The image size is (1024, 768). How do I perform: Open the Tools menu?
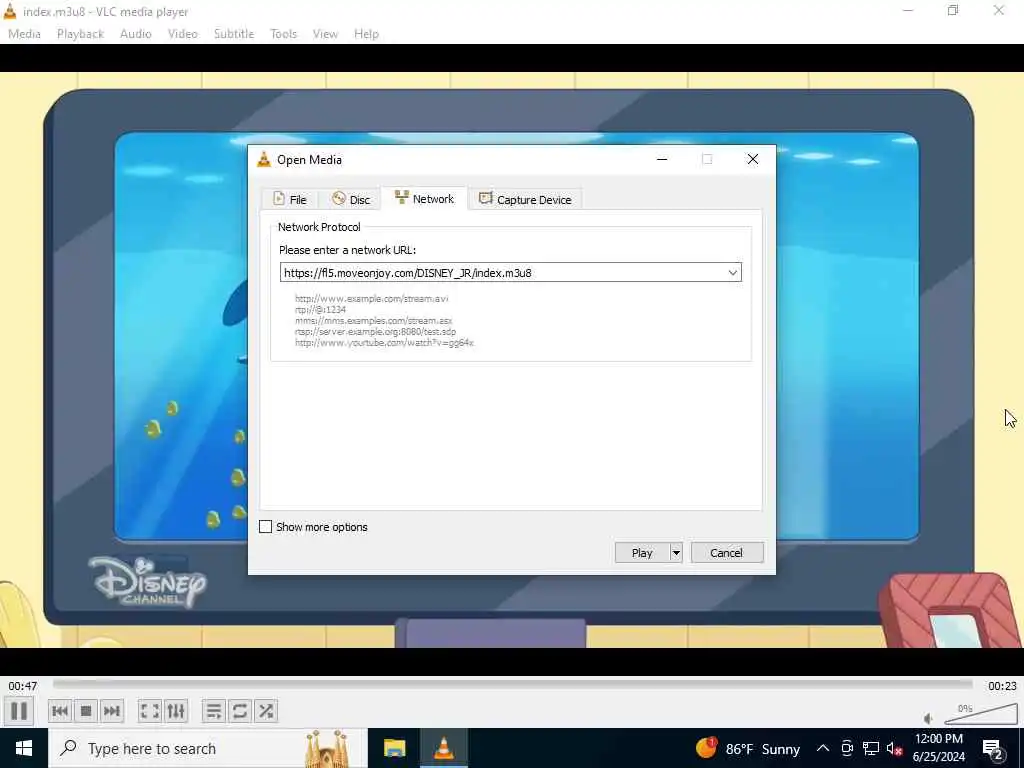[x=283, y=34]
